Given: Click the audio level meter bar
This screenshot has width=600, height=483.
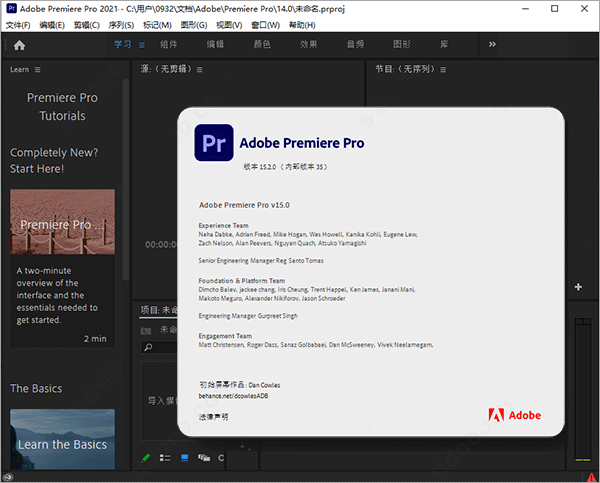Looking at the screenshot, I should tap(580, 390).
